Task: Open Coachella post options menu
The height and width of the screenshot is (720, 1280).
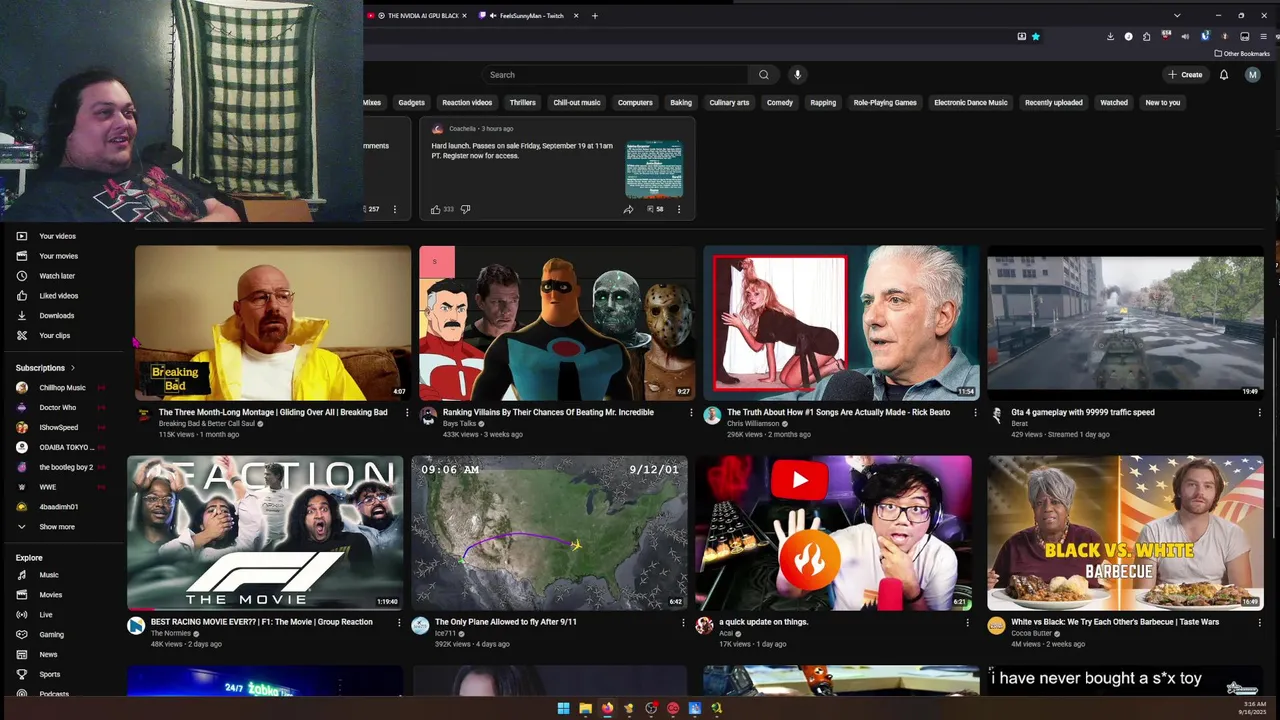Action: coord(679,209)
